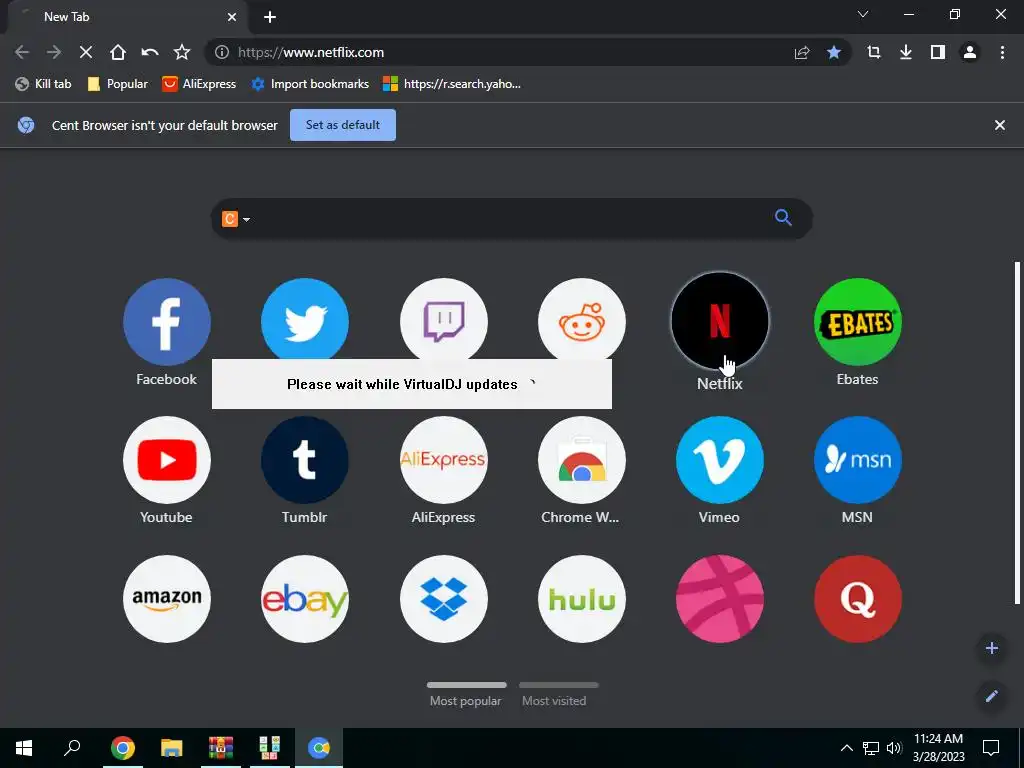Stop loading the page

pos(86,52)
